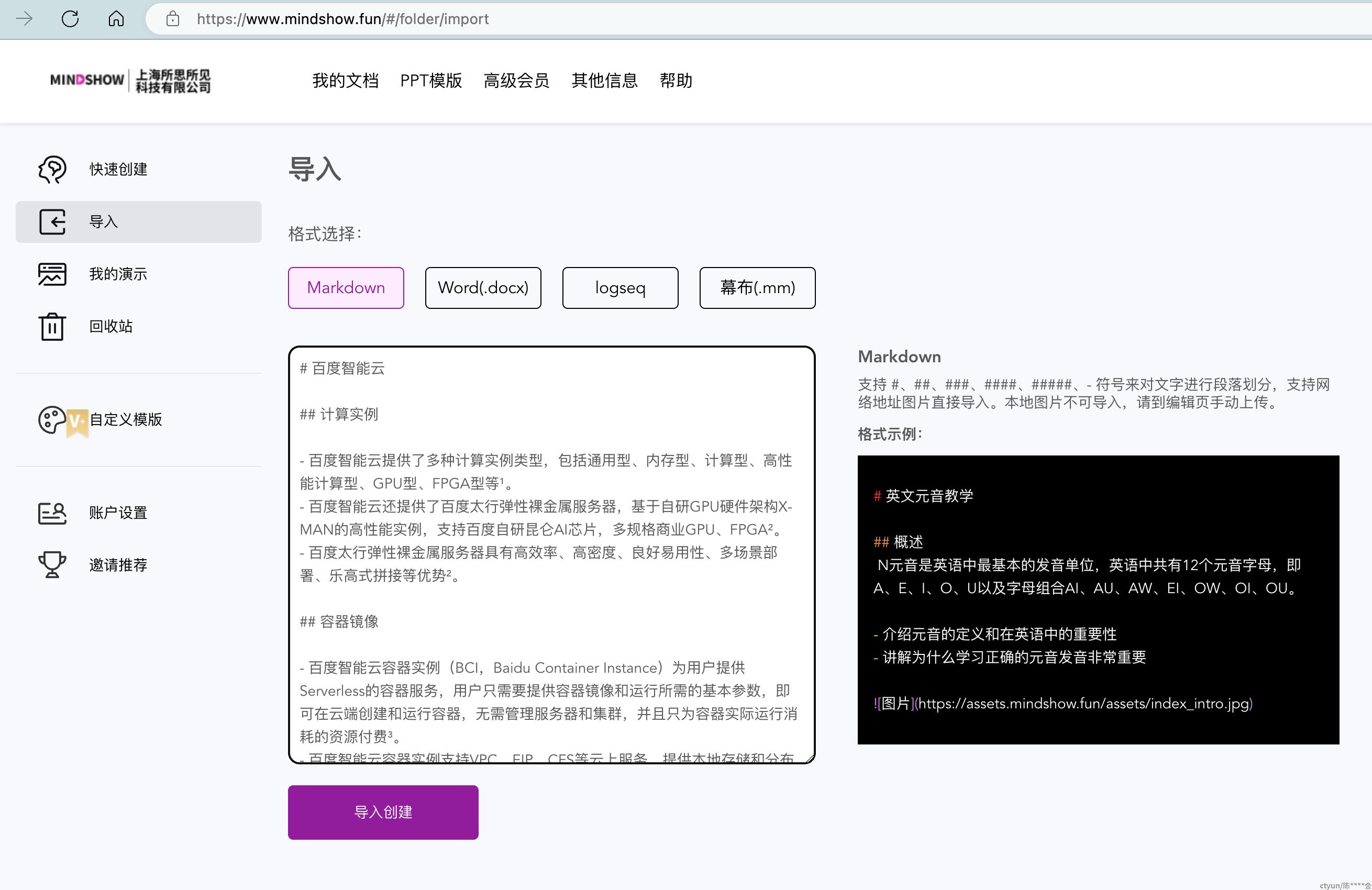Click '讲解为什么学习正确的元音发音非常重要' example line
1372x890 pixels.
pyautogui.click(x=1010, y=657)
